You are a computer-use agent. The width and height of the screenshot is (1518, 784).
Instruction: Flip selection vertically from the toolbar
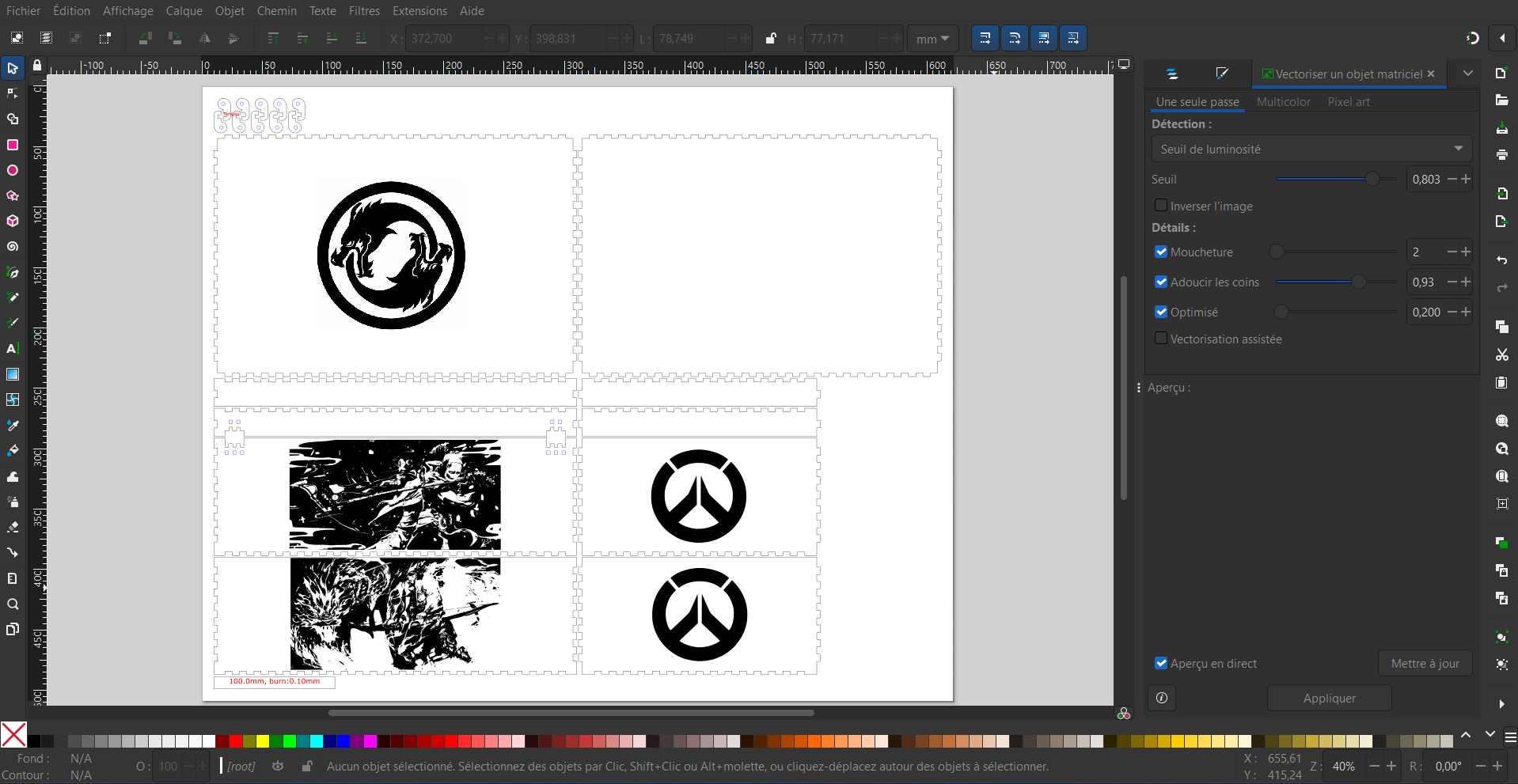(233, 38)
